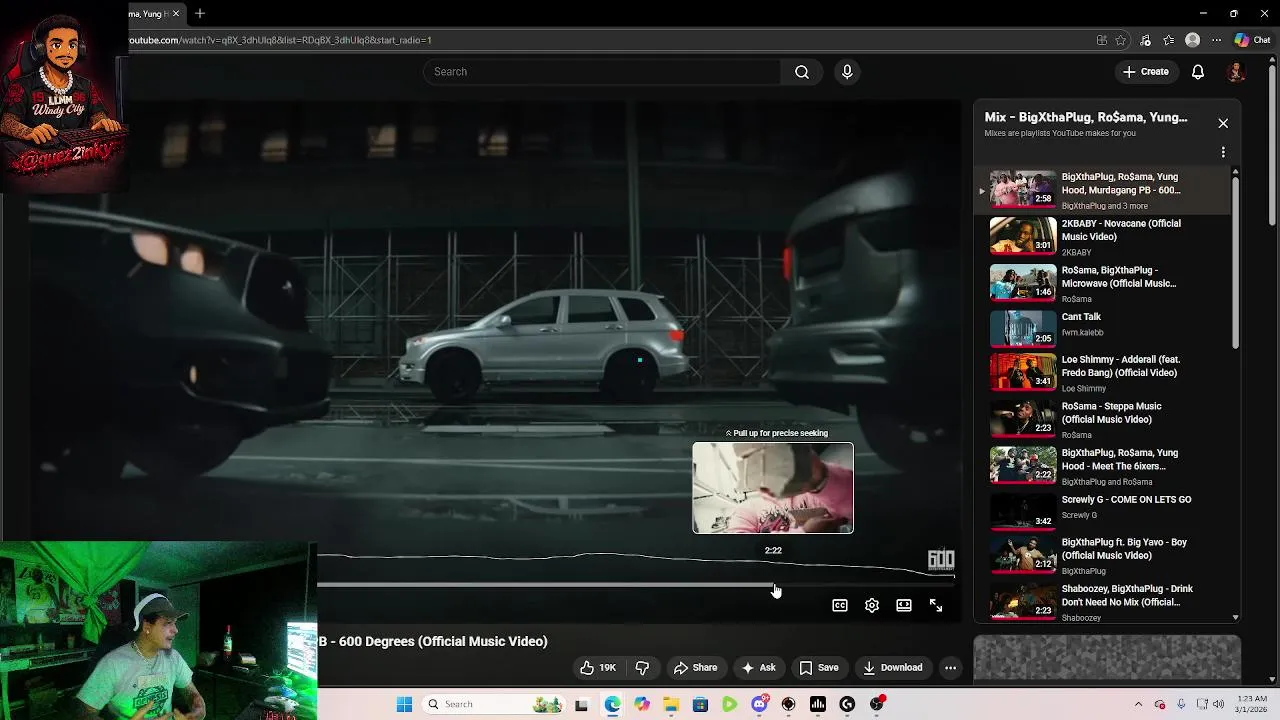Click the YouTube search magnifier button
This screenshot has width=1280, height=720.
pyautogui.click(x=802, y=72)
